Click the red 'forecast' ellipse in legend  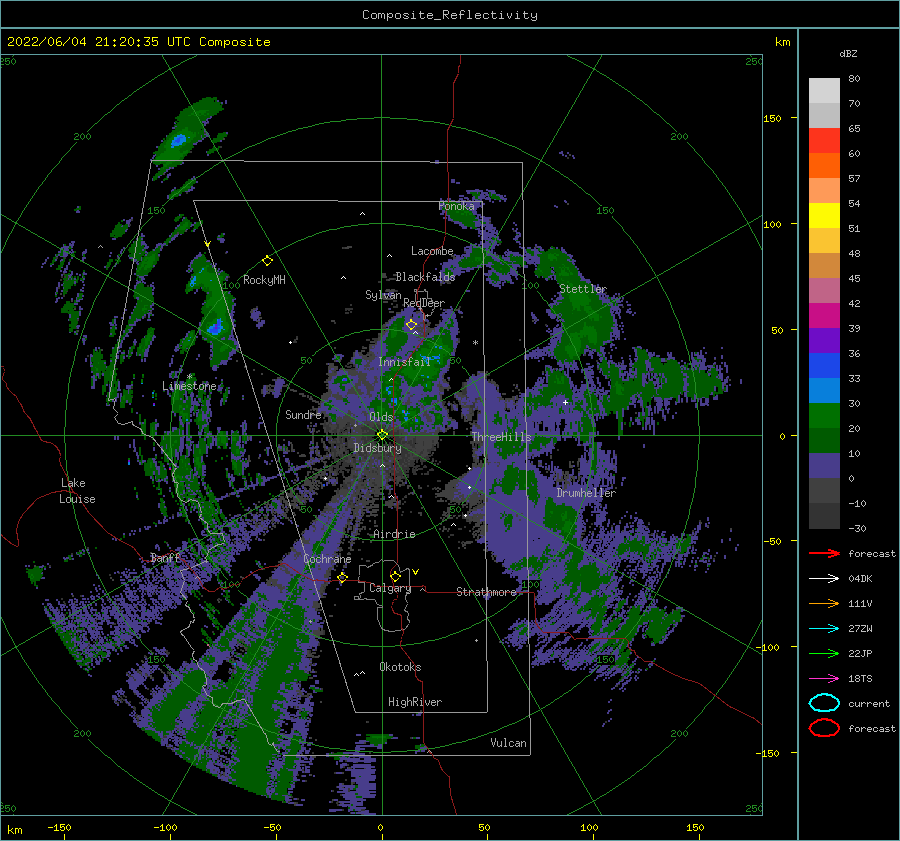(x=824, y=728)
